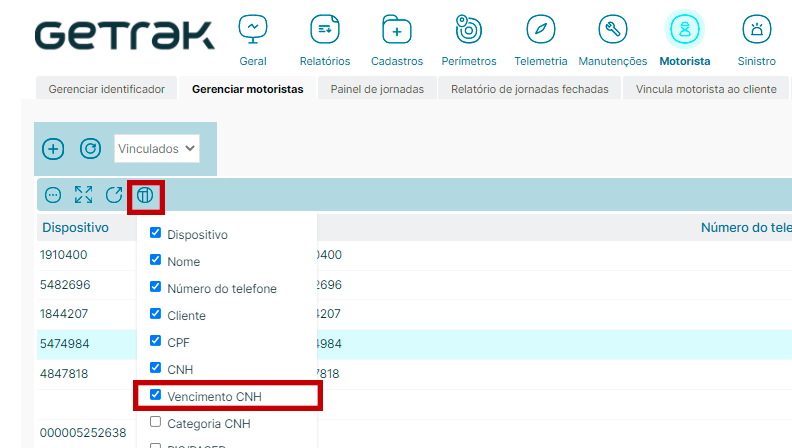Open the Vinculados filter dropdown

pos(157,148)
